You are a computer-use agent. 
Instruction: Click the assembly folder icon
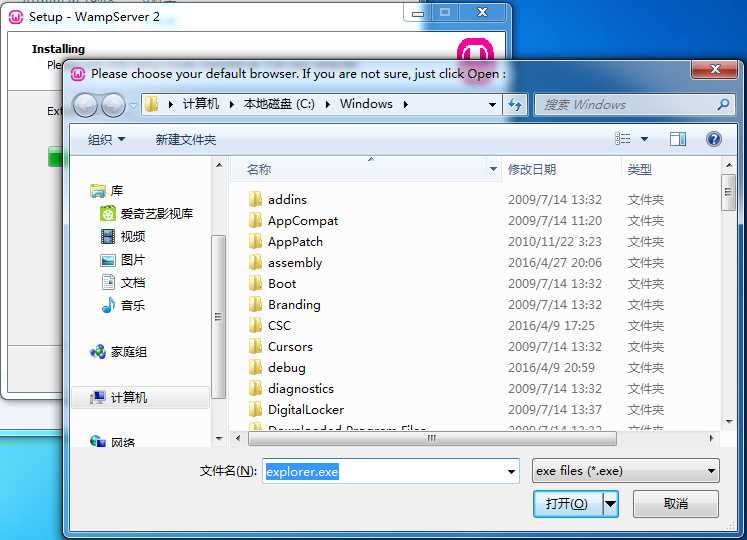[x=255, y=262]
